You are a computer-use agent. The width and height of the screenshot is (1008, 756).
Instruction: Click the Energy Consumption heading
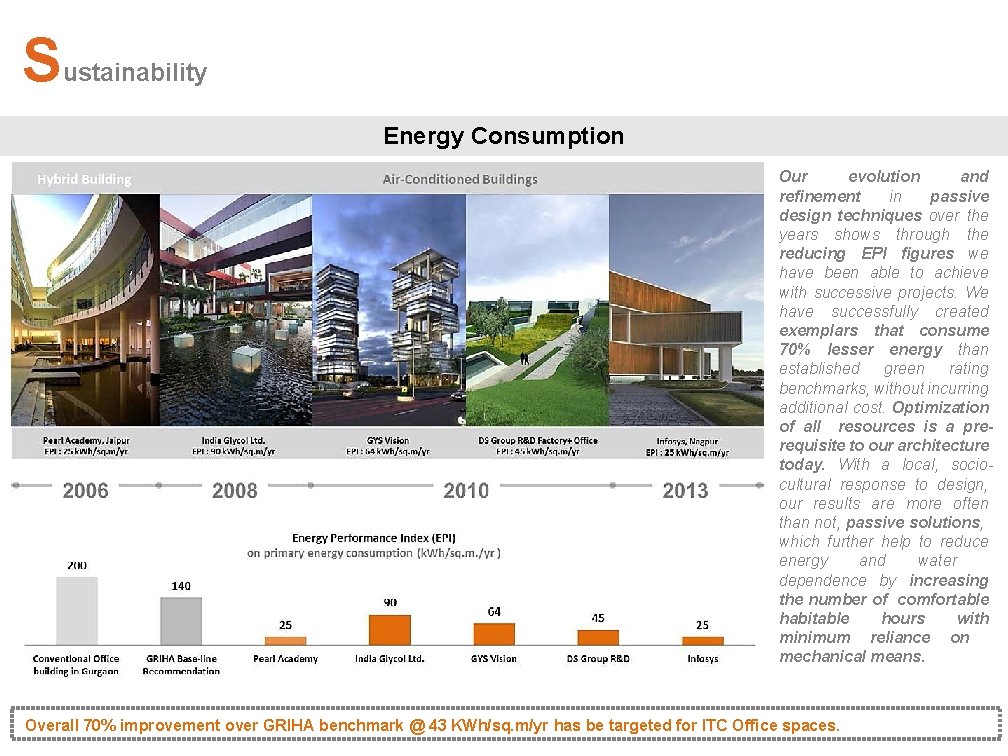tap(503, 136)
